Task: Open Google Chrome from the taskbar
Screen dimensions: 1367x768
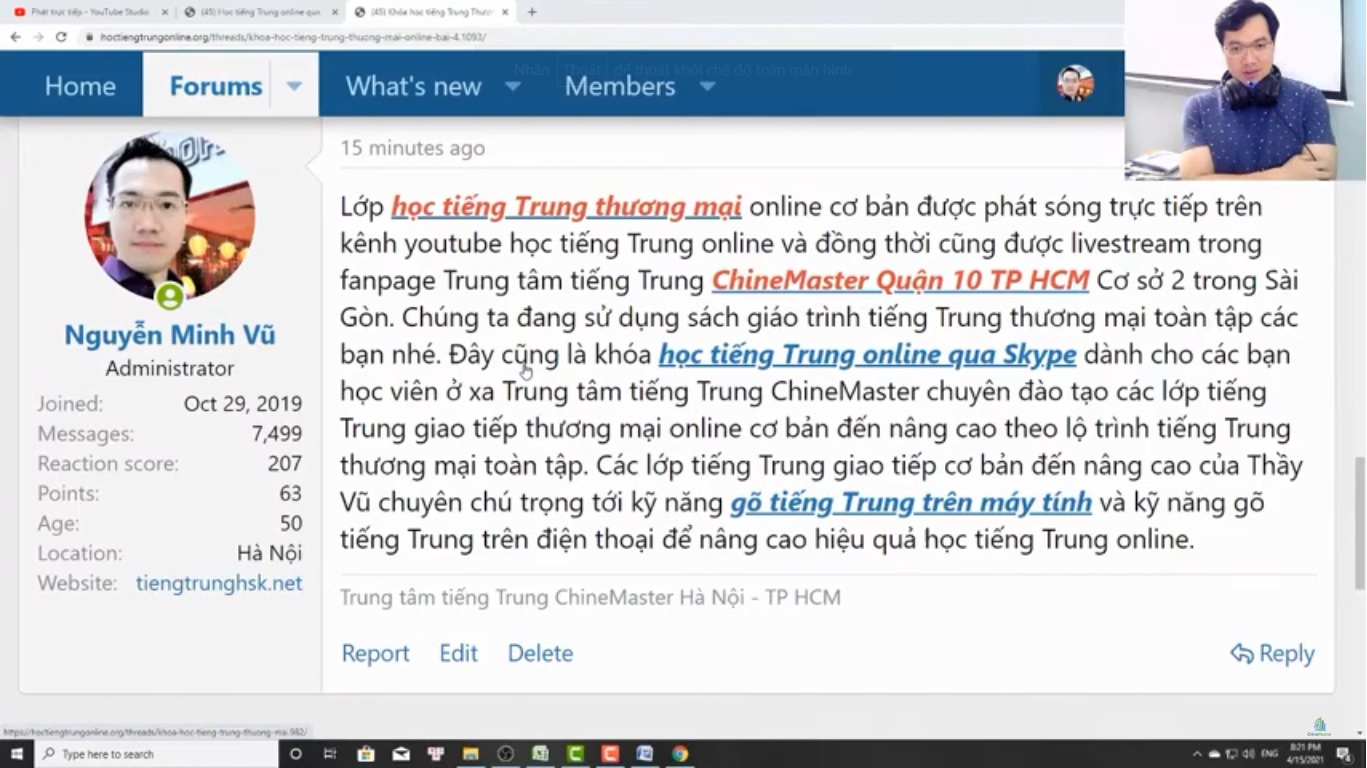Action: (x=680, y=754)
